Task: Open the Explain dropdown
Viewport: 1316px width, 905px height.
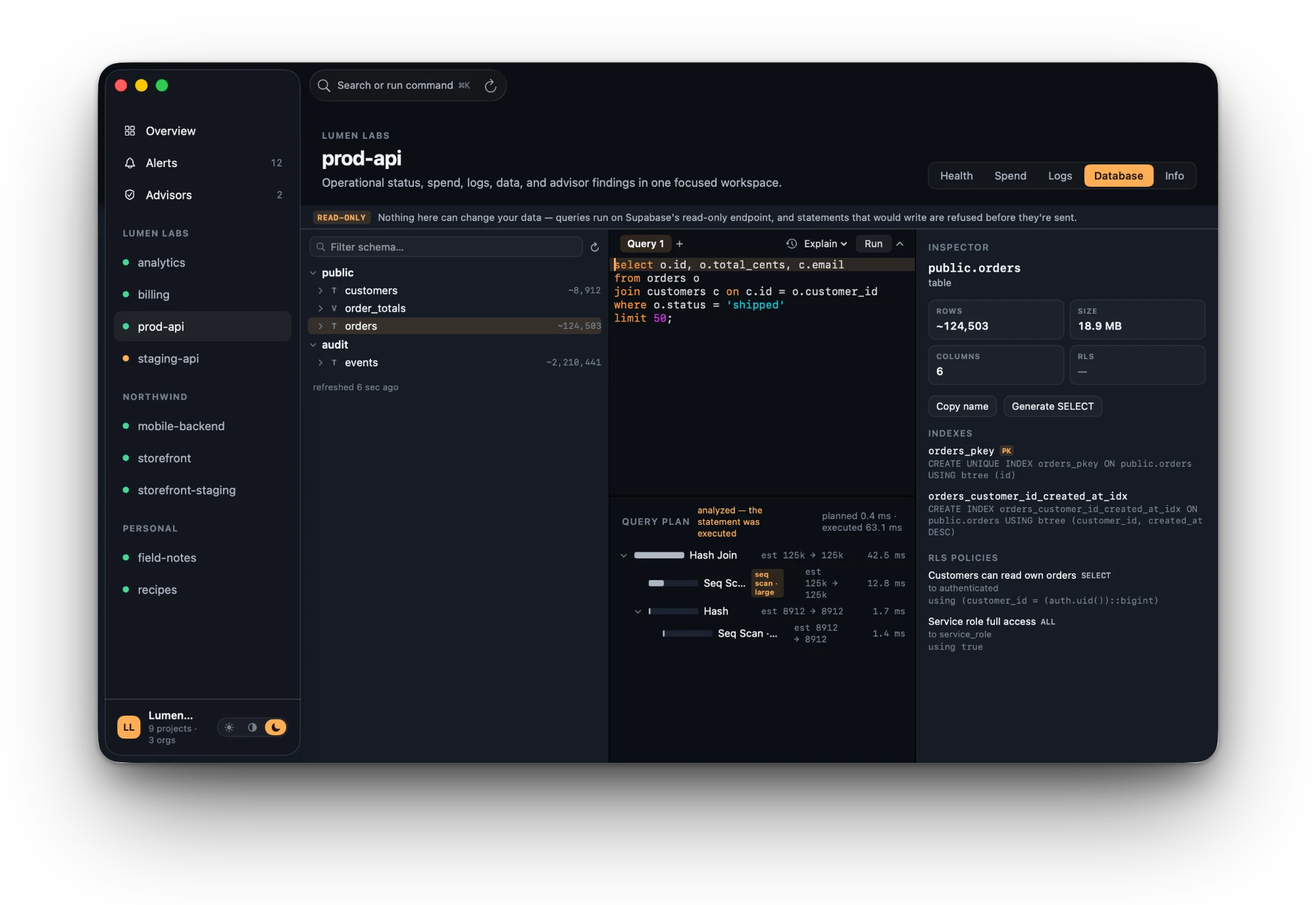Action: pos(825,244)
